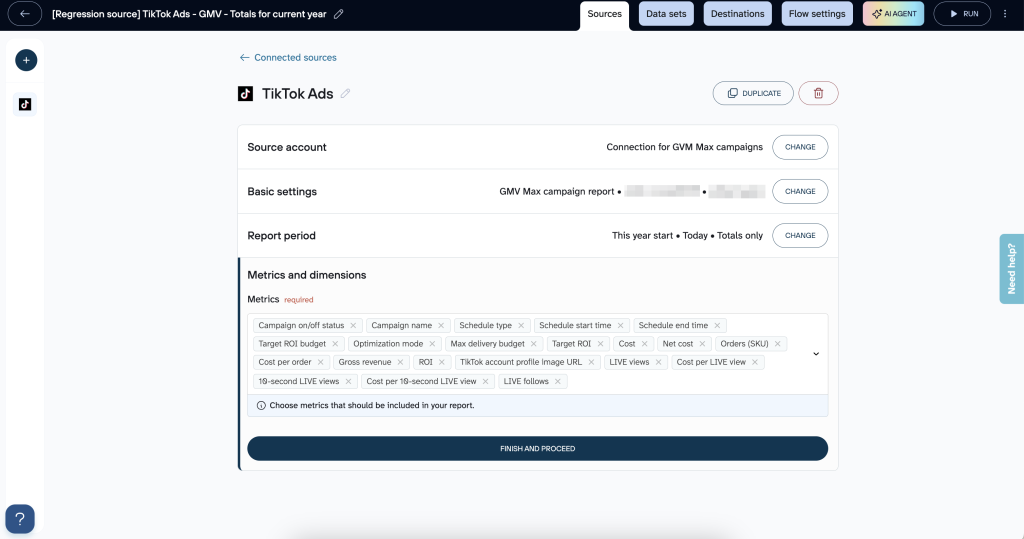Open the Need help? side panel
Screen dimensions: 1024x539
[1011, 269]
